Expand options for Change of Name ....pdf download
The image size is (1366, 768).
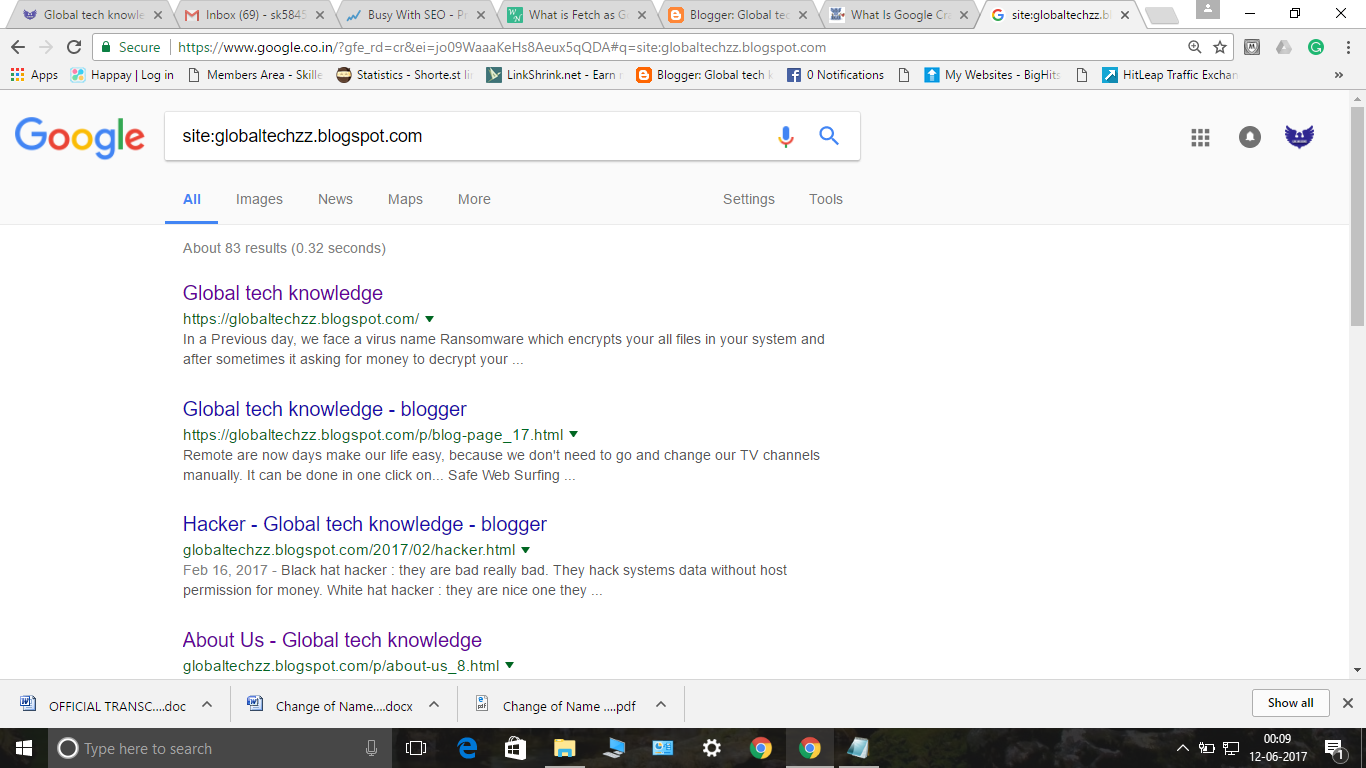point(661,704)
